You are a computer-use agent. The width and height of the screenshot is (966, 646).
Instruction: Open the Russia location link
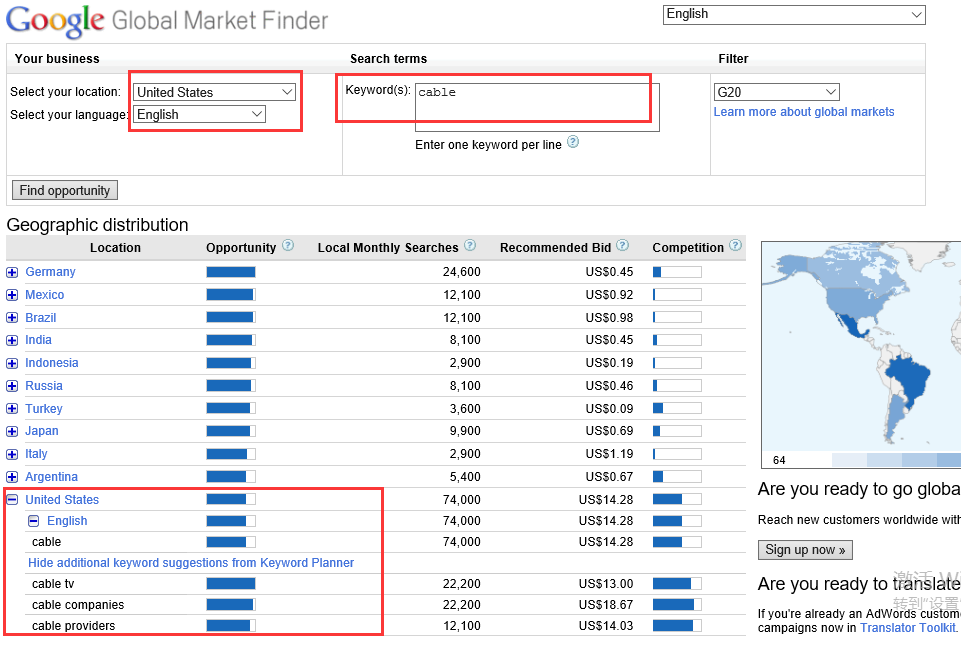44,386
